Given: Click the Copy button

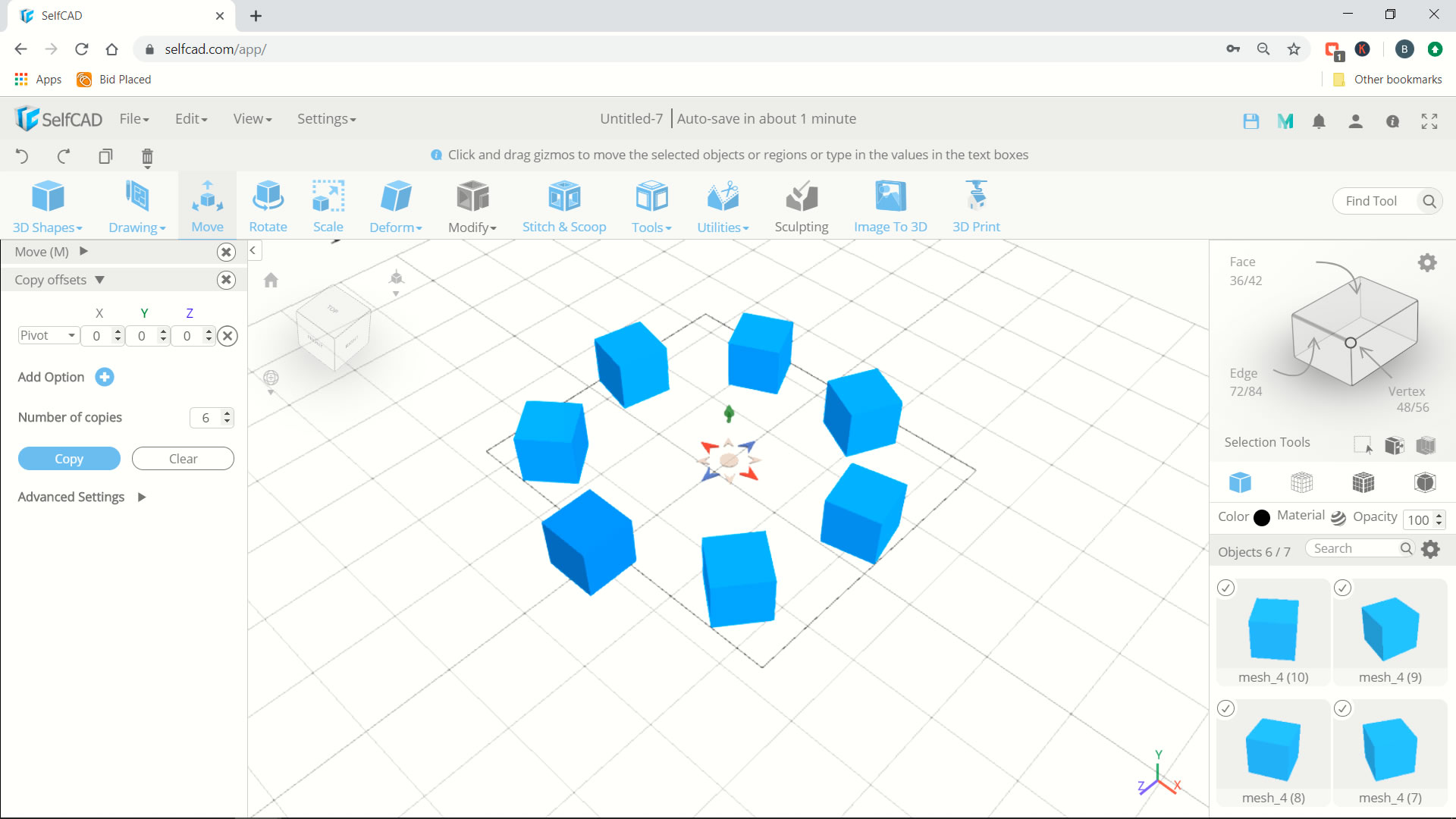Looking at the screenshot, I should click(69, 459).
